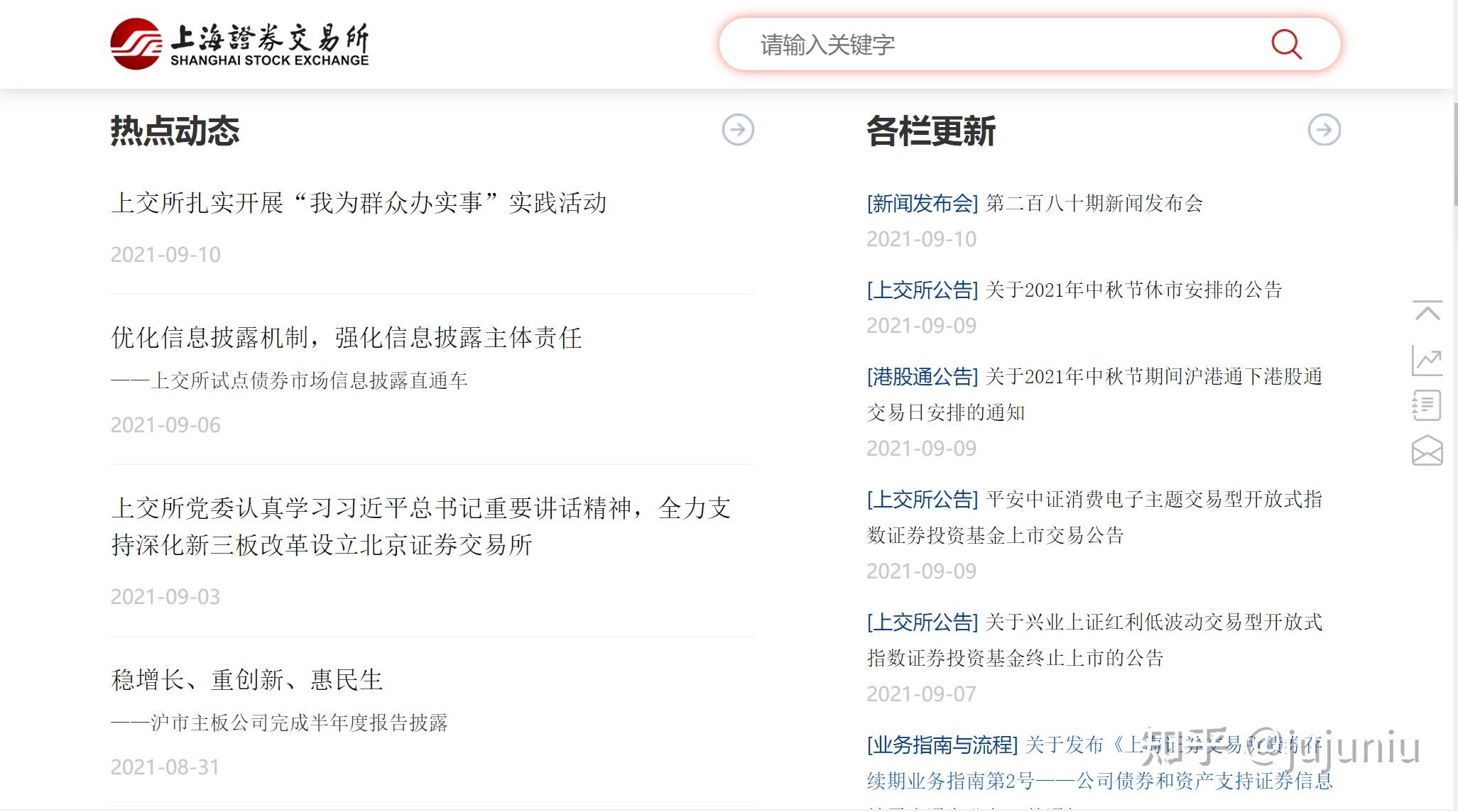Click the 热点动态 section heading
Image resolution: width=1458 pixels, height=812 pixels.
(x=175, y=131)
